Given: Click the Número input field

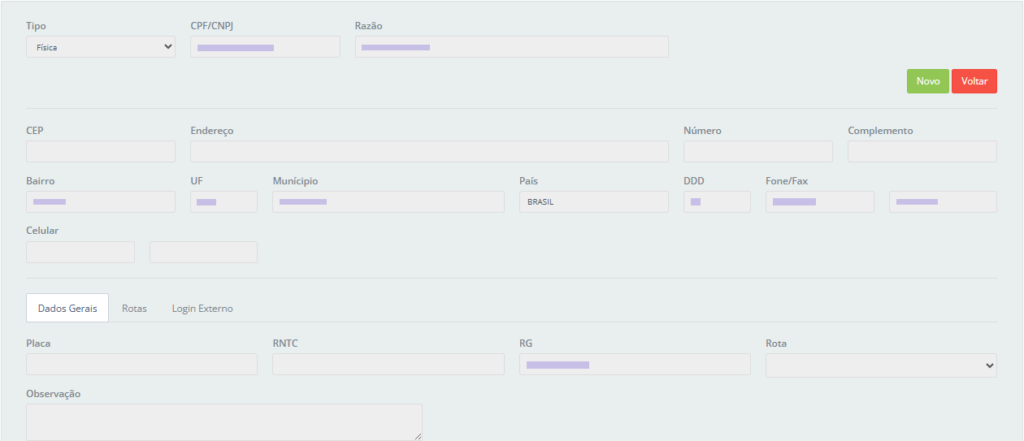Looking at the screenshot, I should coord(758,151).
